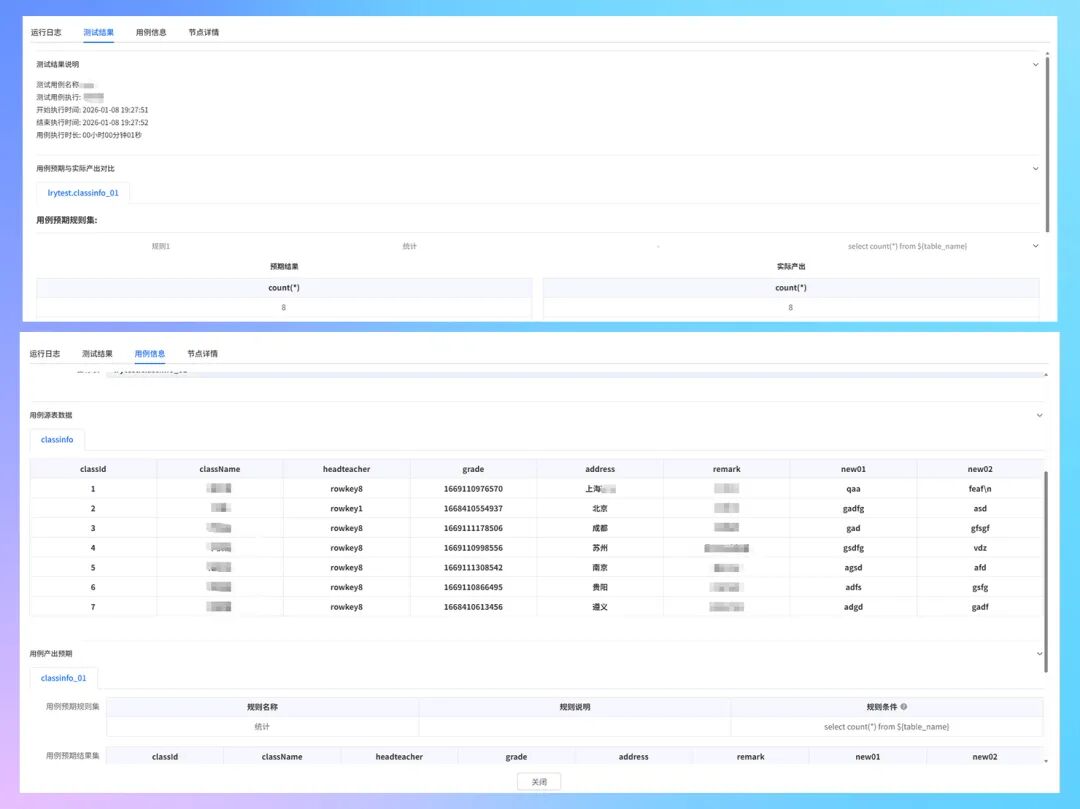Viewport: 1080px width, 809px height.
Task: Click the scroll-up arrow in lower panel
Action: point(1046,375)
